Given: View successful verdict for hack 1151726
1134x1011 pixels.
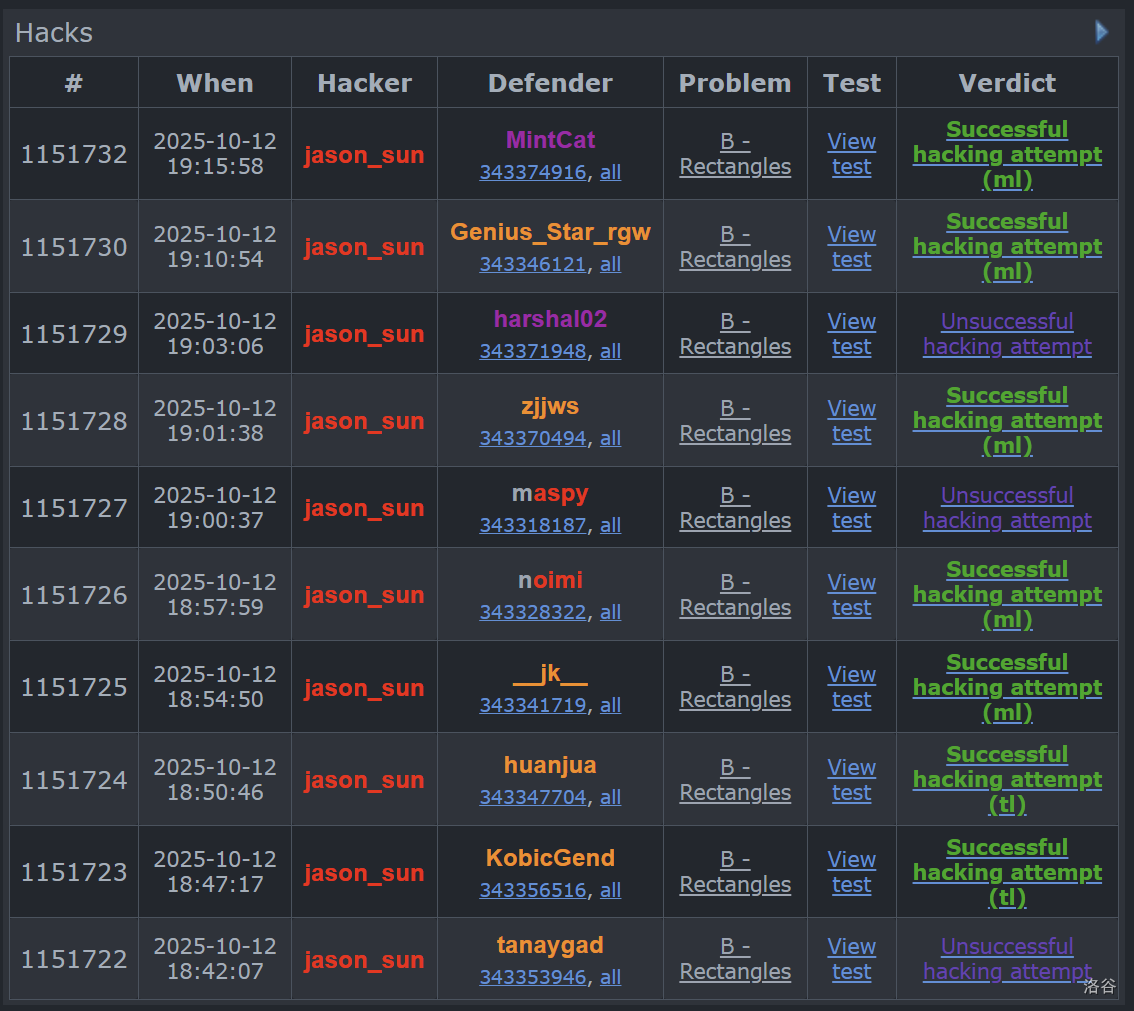Looking at the screenshot, I should click(x=1007, y=594).
